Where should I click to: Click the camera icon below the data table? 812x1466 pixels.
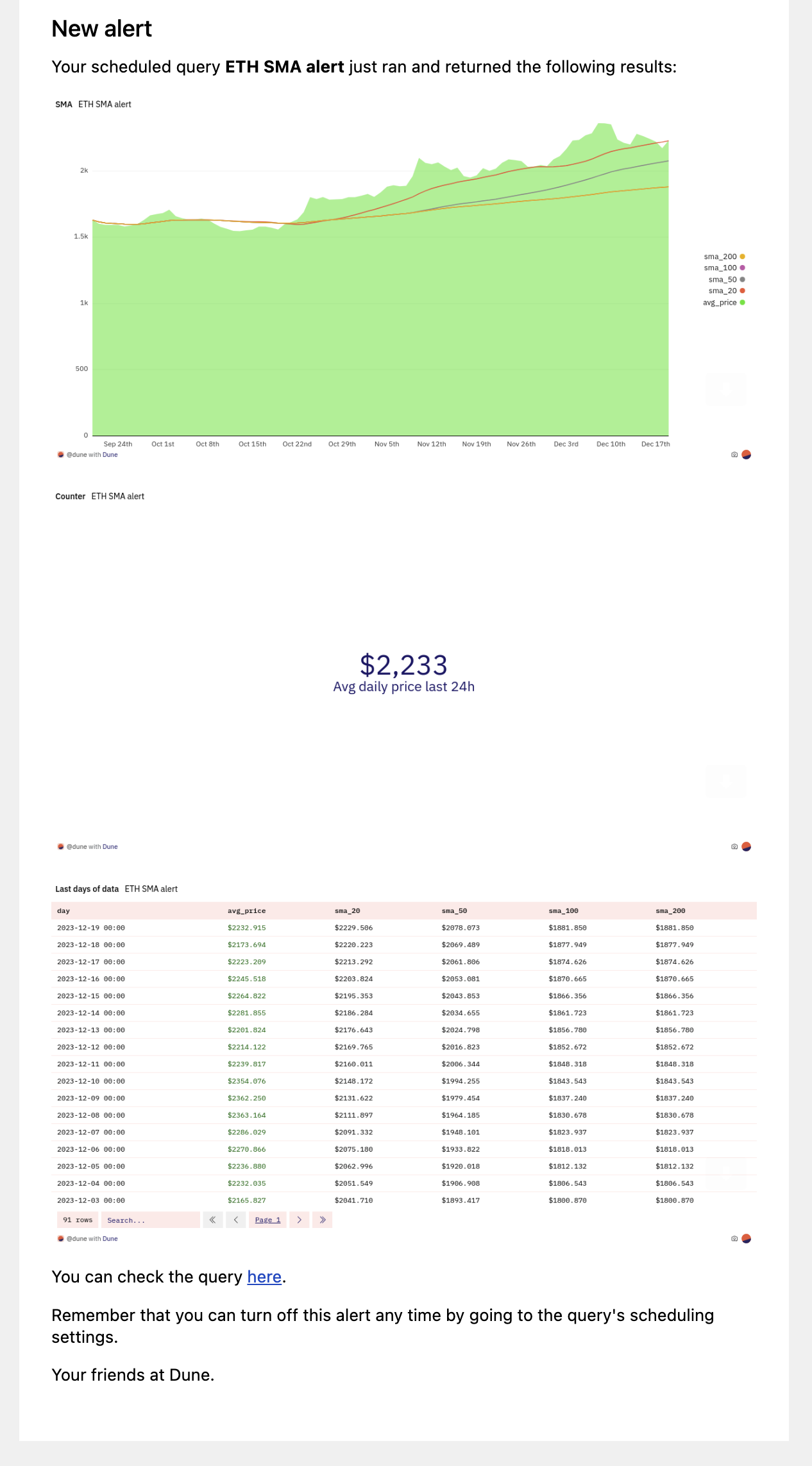pyautogui.click(x=734, y=1239)
